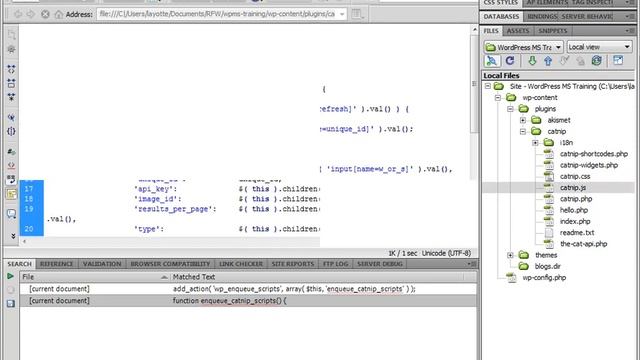Click the Balance Braces icon
This screenshot has width=640, height=360.
(11, 131)
